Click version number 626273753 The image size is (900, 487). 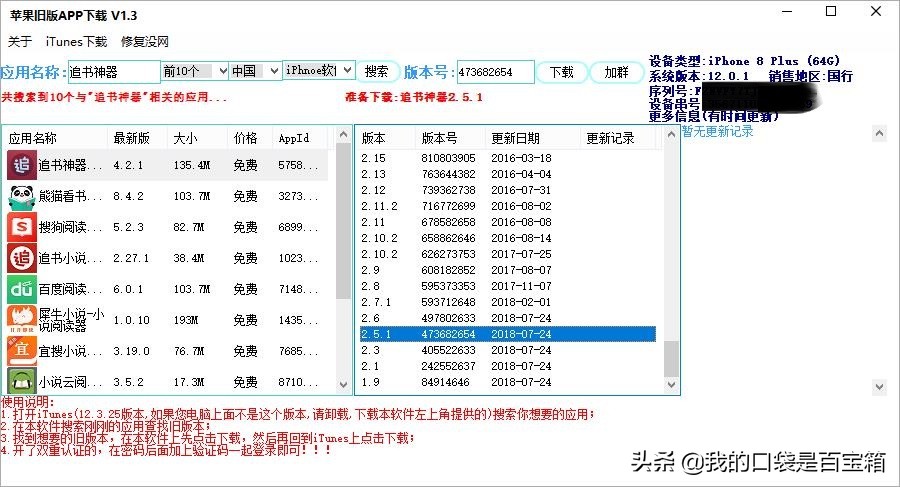[x=448, y=254]
